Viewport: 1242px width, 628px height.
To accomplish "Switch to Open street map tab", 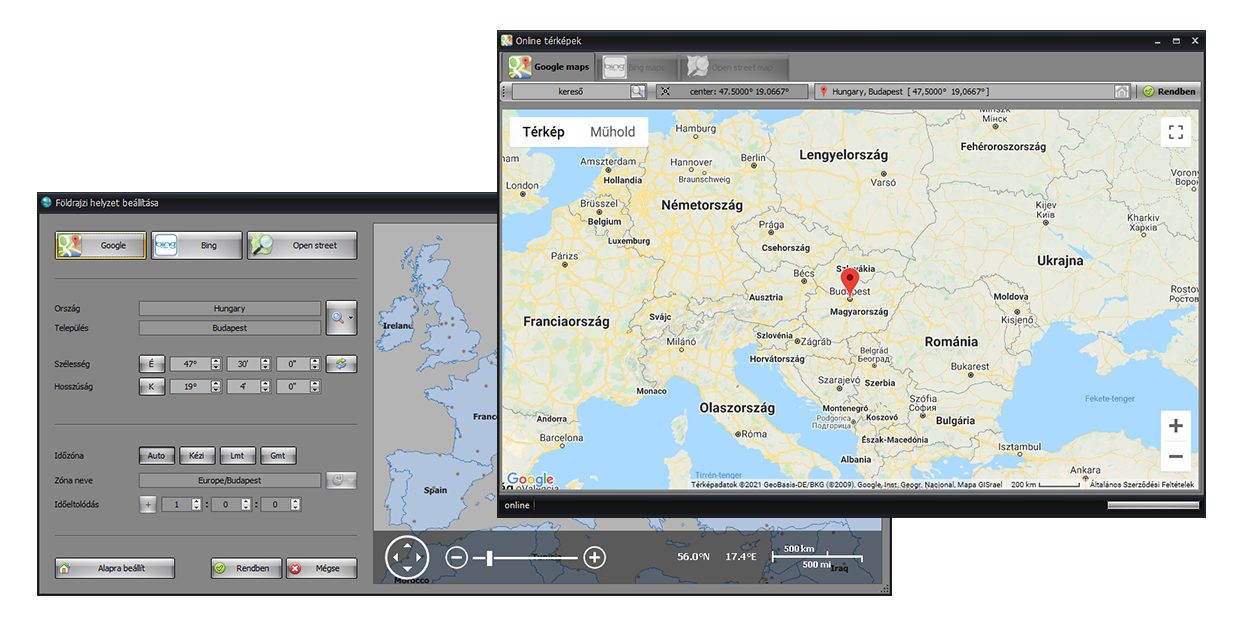I will [x=736, y=67].
